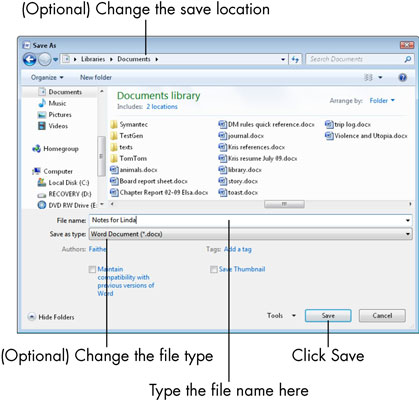Click the navigation pane vertical scrollbar

point(101,156)
